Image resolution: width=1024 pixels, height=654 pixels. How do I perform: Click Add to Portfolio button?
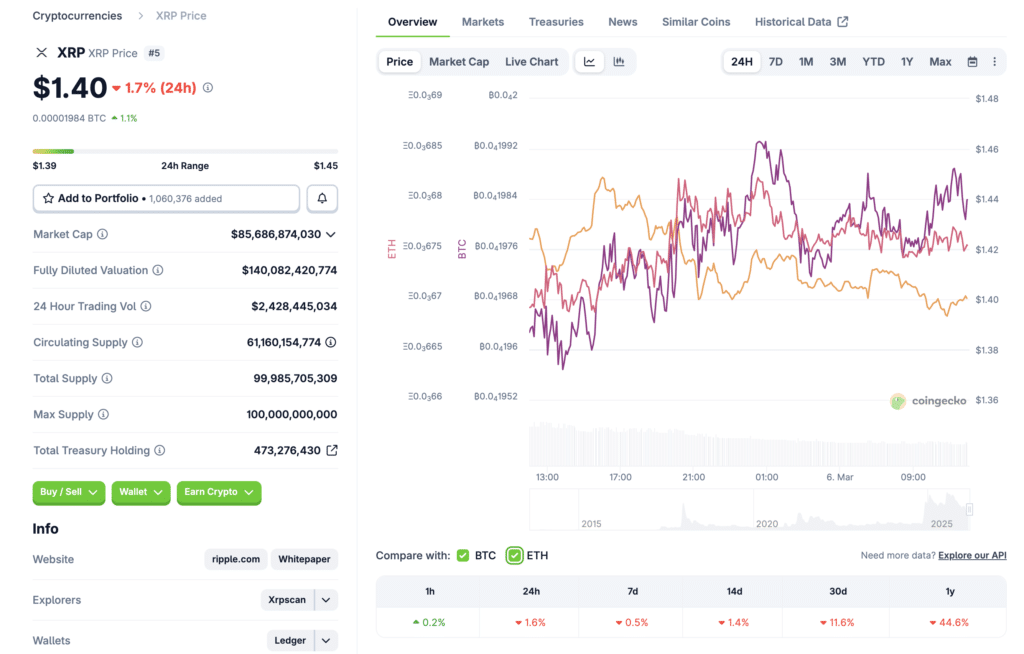[167, 198]
